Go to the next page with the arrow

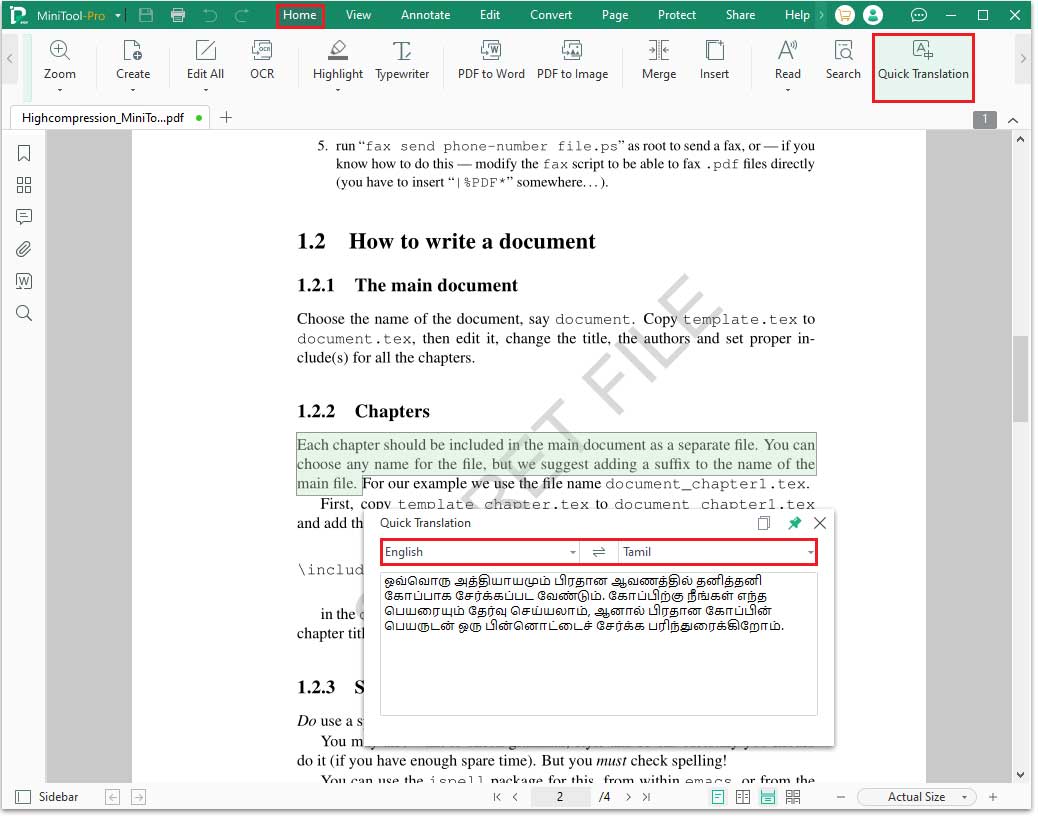pos(627,797)
